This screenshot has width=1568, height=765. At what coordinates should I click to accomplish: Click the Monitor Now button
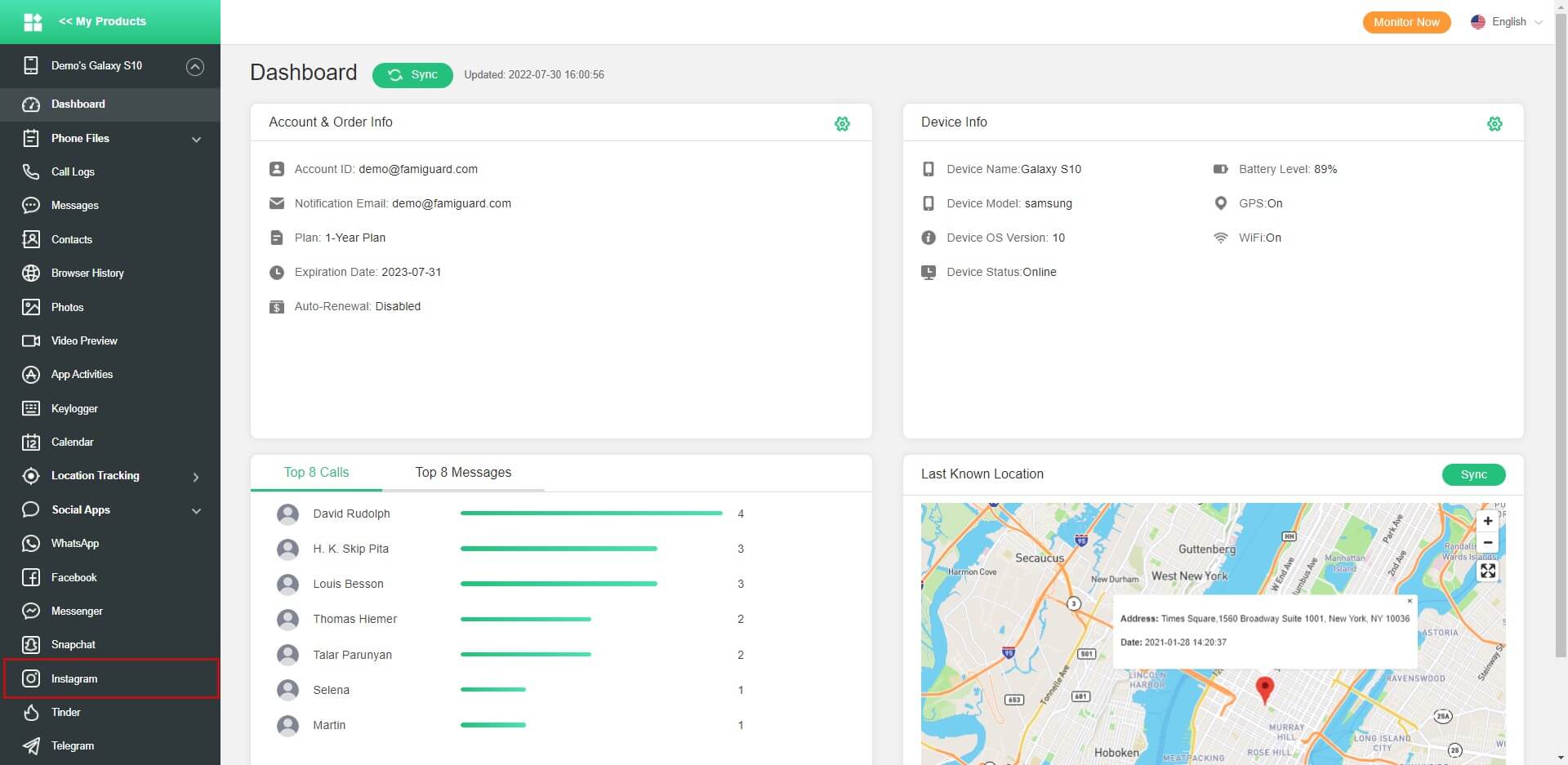pyautogui.click(x=1406, y=22)
